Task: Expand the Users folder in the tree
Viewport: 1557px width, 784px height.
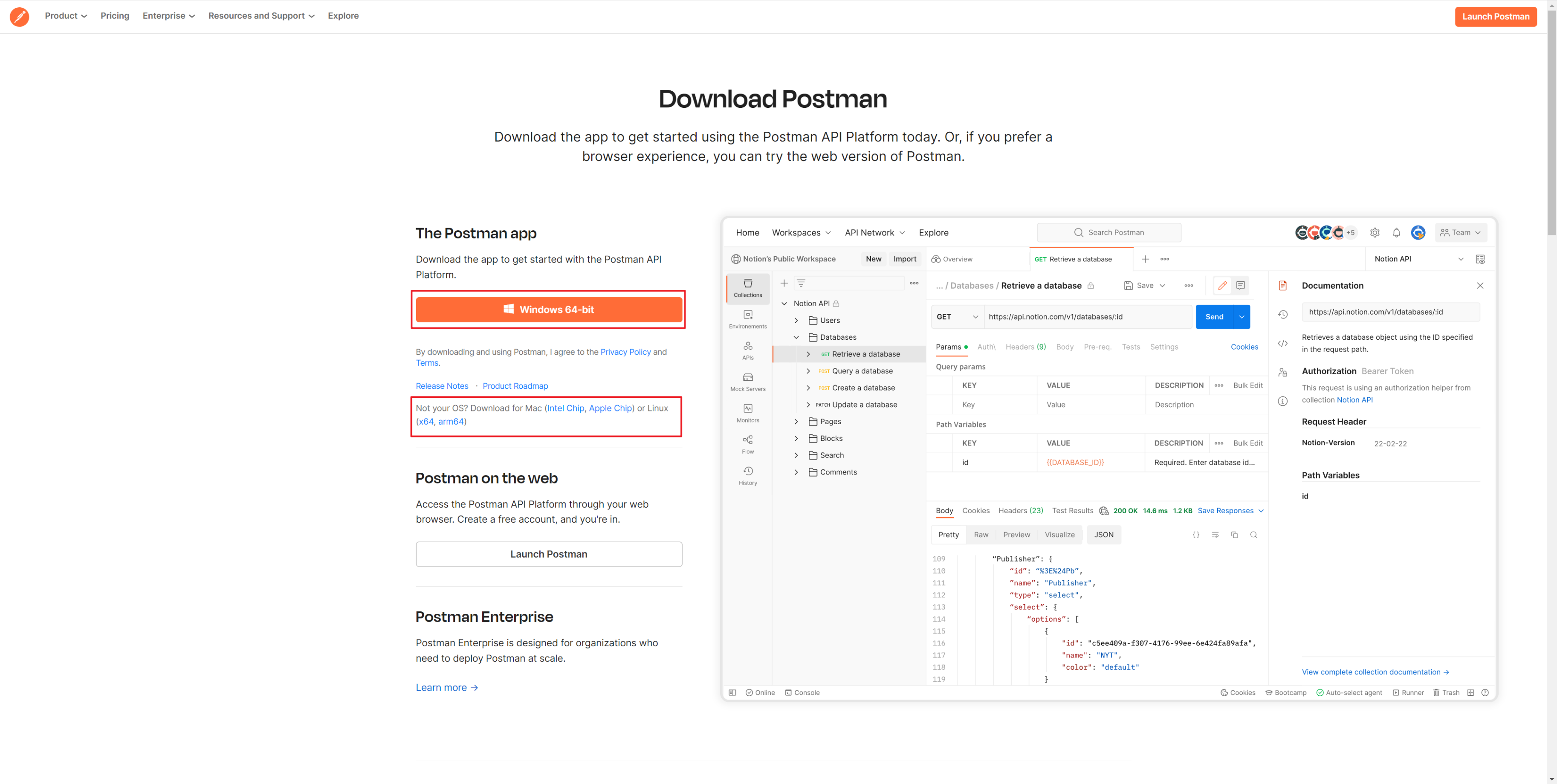Action: point(796,320)
